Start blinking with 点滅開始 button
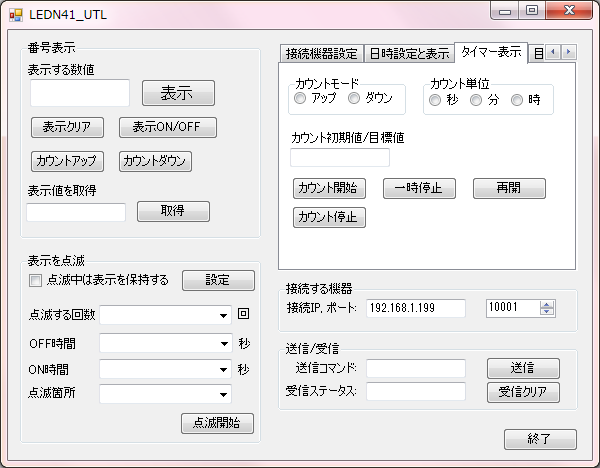Screen dimensions: 600x468 217,423
